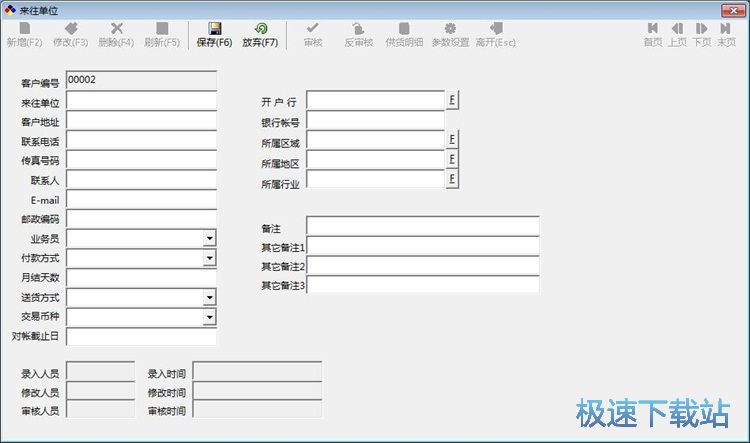Discard changes with 放弃(F7)
Screen dimensions: 750x443
(x=260, y=35)
